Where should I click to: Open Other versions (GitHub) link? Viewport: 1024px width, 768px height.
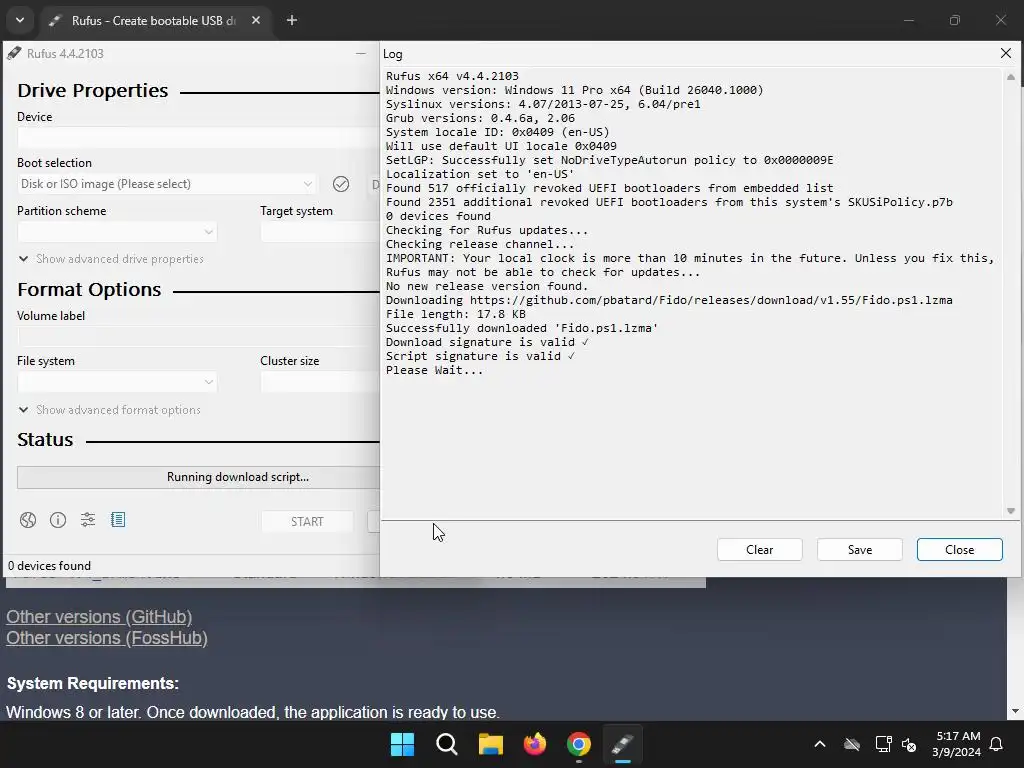tap(99, 617)
